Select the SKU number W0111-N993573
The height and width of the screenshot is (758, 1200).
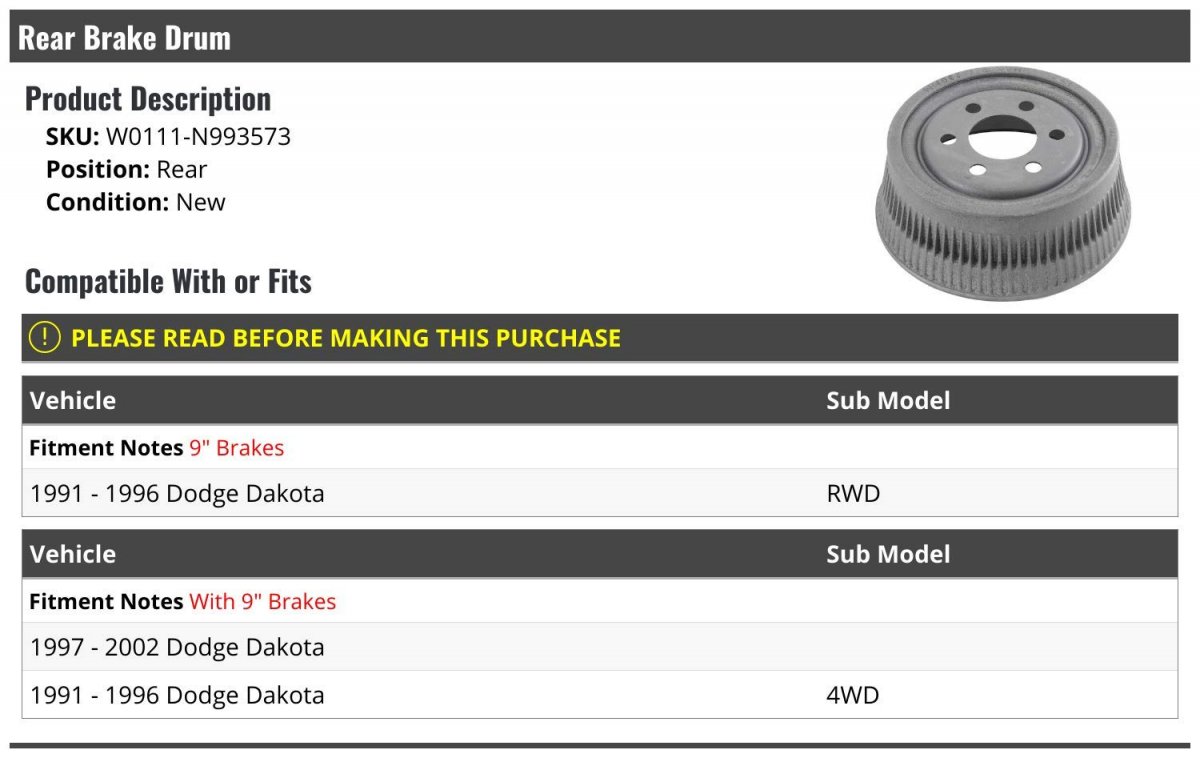pyautogui.click(x=198, y=137)
